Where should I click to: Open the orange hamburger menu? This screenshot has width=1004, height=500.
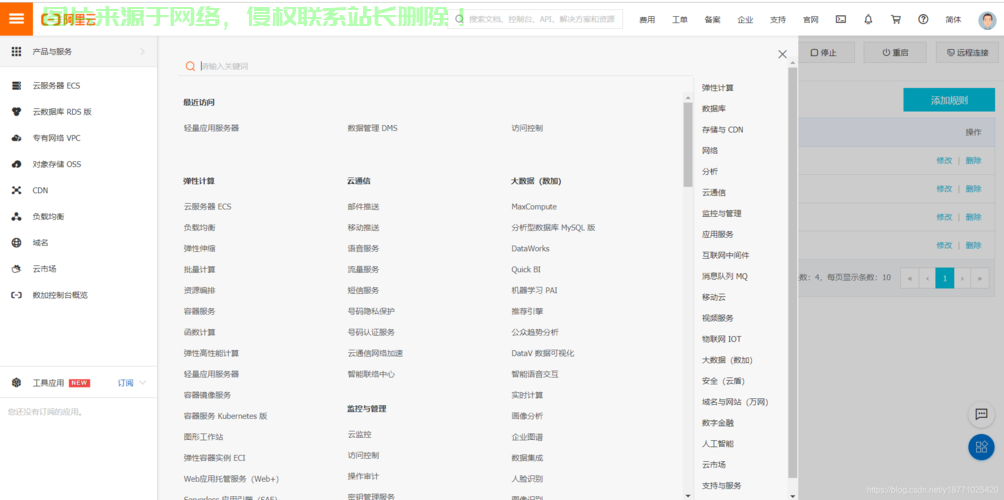17,19
